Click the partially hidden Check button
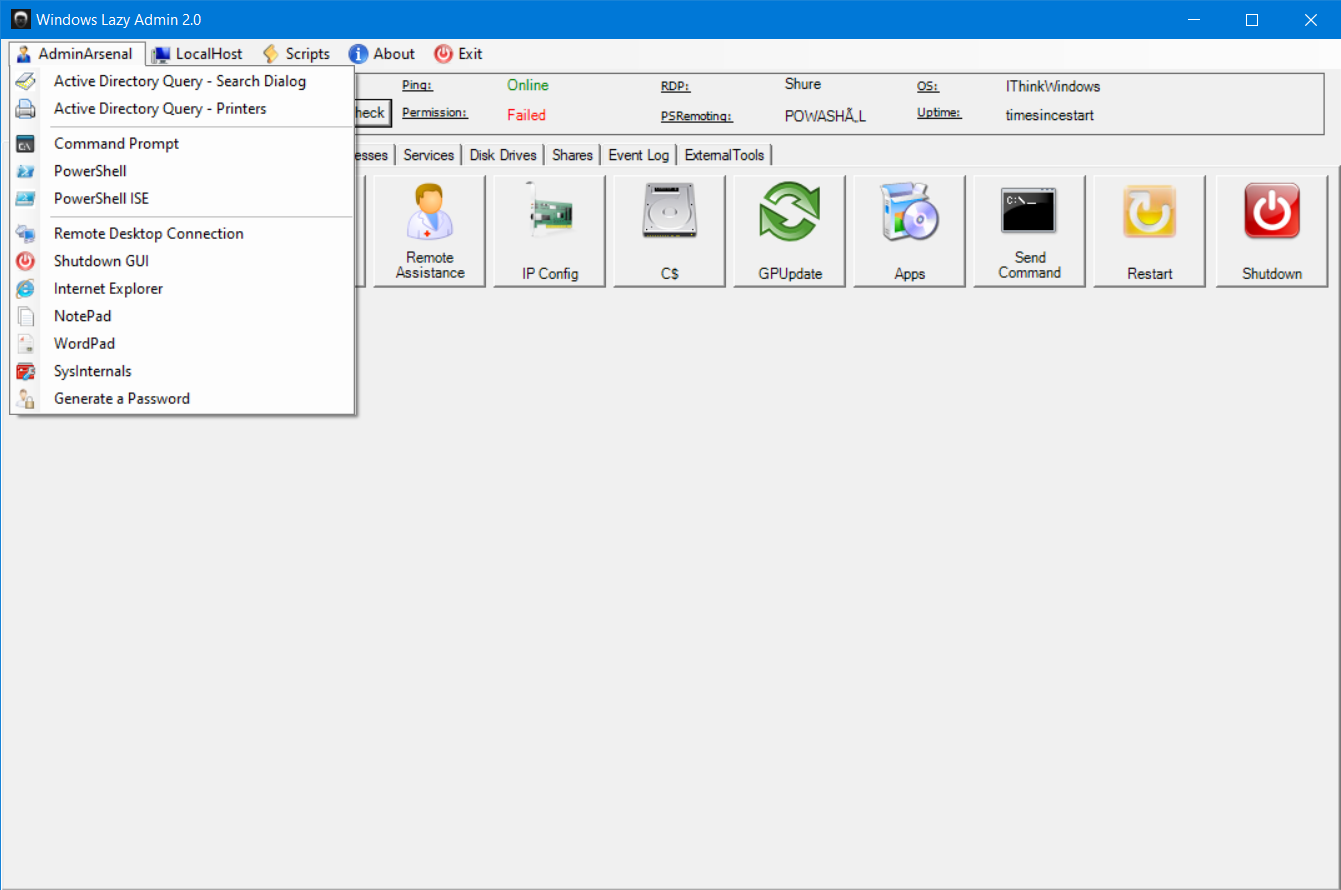The image size is (1341, 890). pyautogui.click(x=372, y=113)
